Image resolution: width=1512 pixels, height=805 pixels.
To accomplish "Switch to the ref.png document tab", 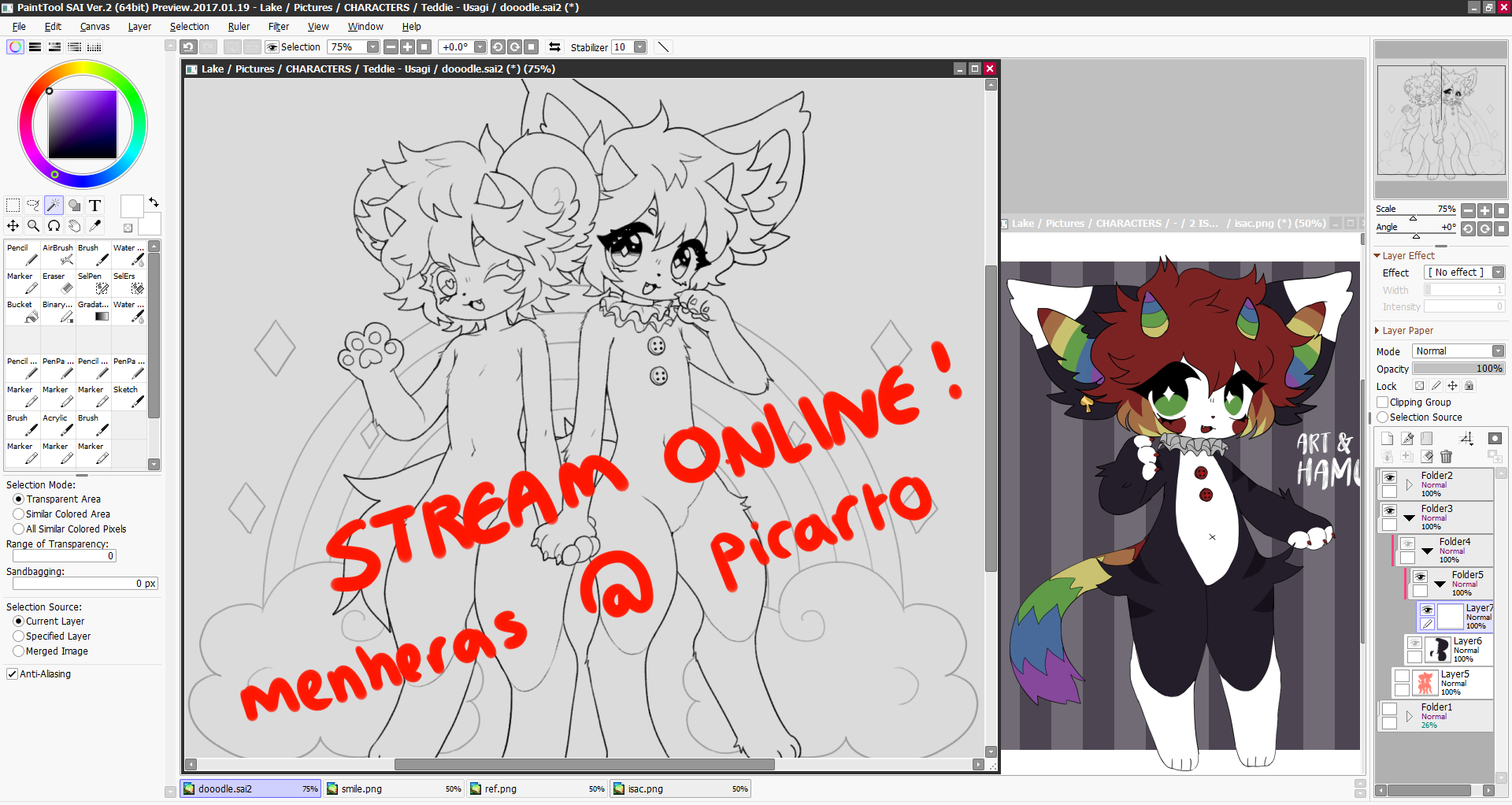I will tap(537, 788).
